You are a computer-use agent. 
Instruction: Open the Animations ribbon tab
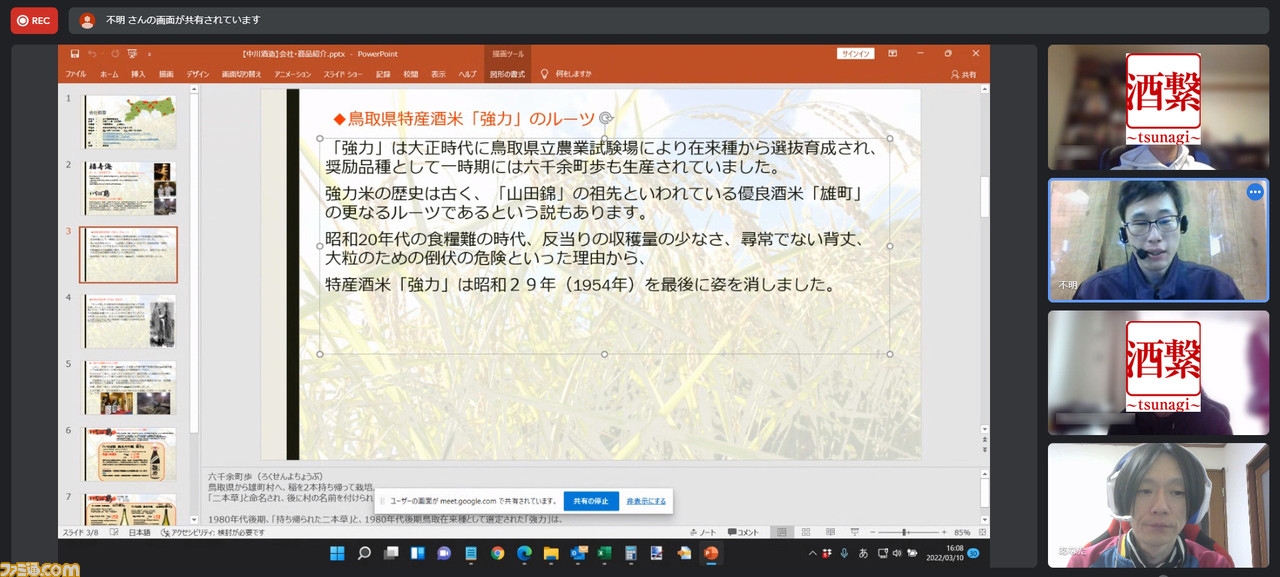292,74
